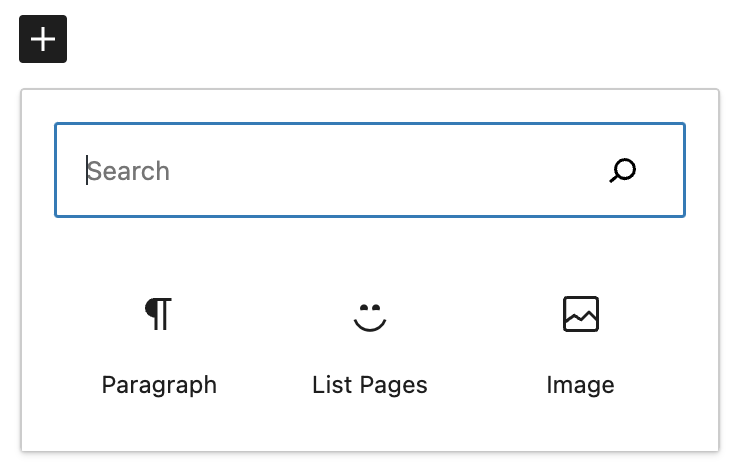The image size is (736, 476).
Task: Click the grey "Search" placeholder text
Action: 128,171
